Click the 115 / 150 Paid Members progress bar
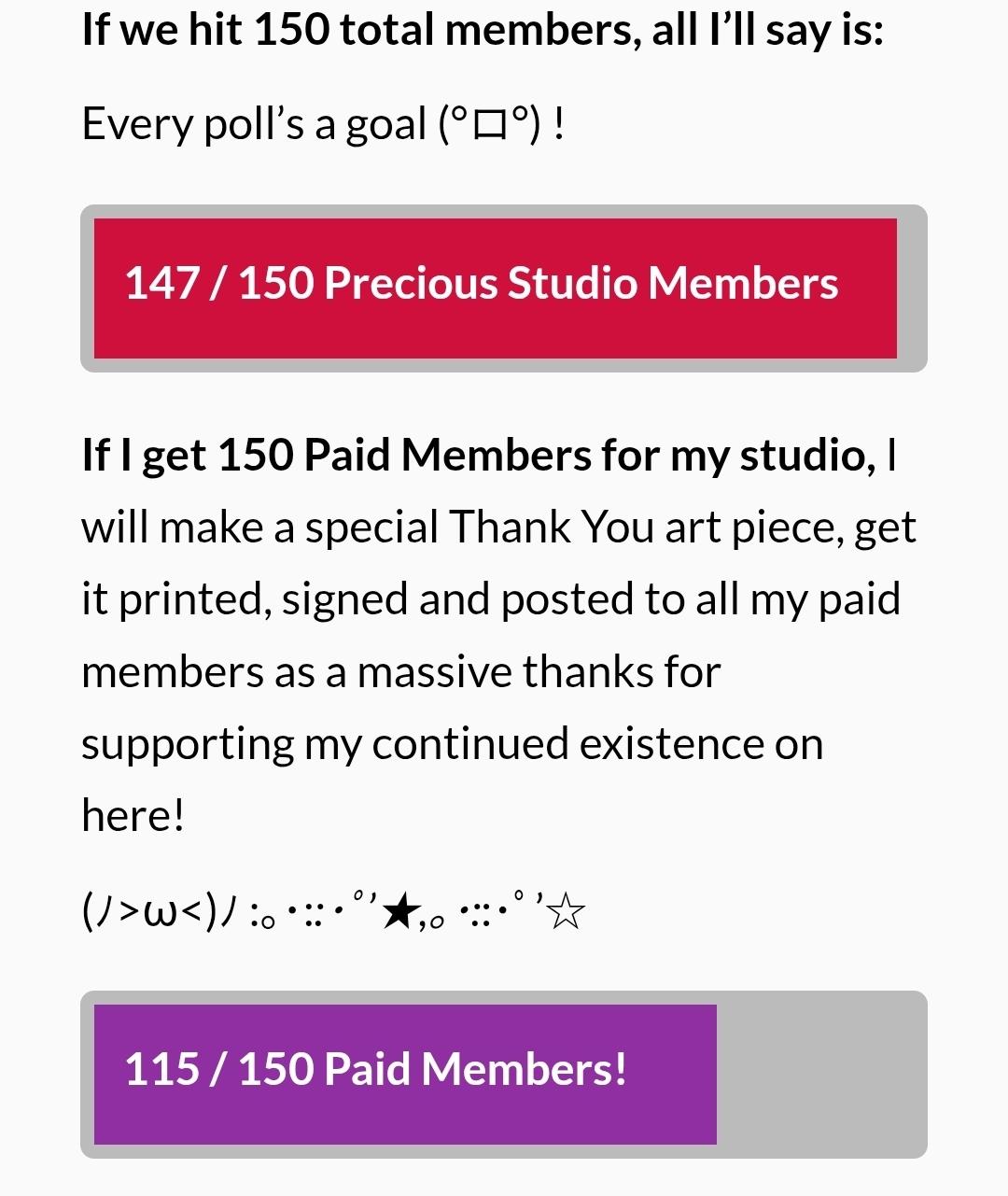This screenshot has width=1008, height=1196. 504,1075
